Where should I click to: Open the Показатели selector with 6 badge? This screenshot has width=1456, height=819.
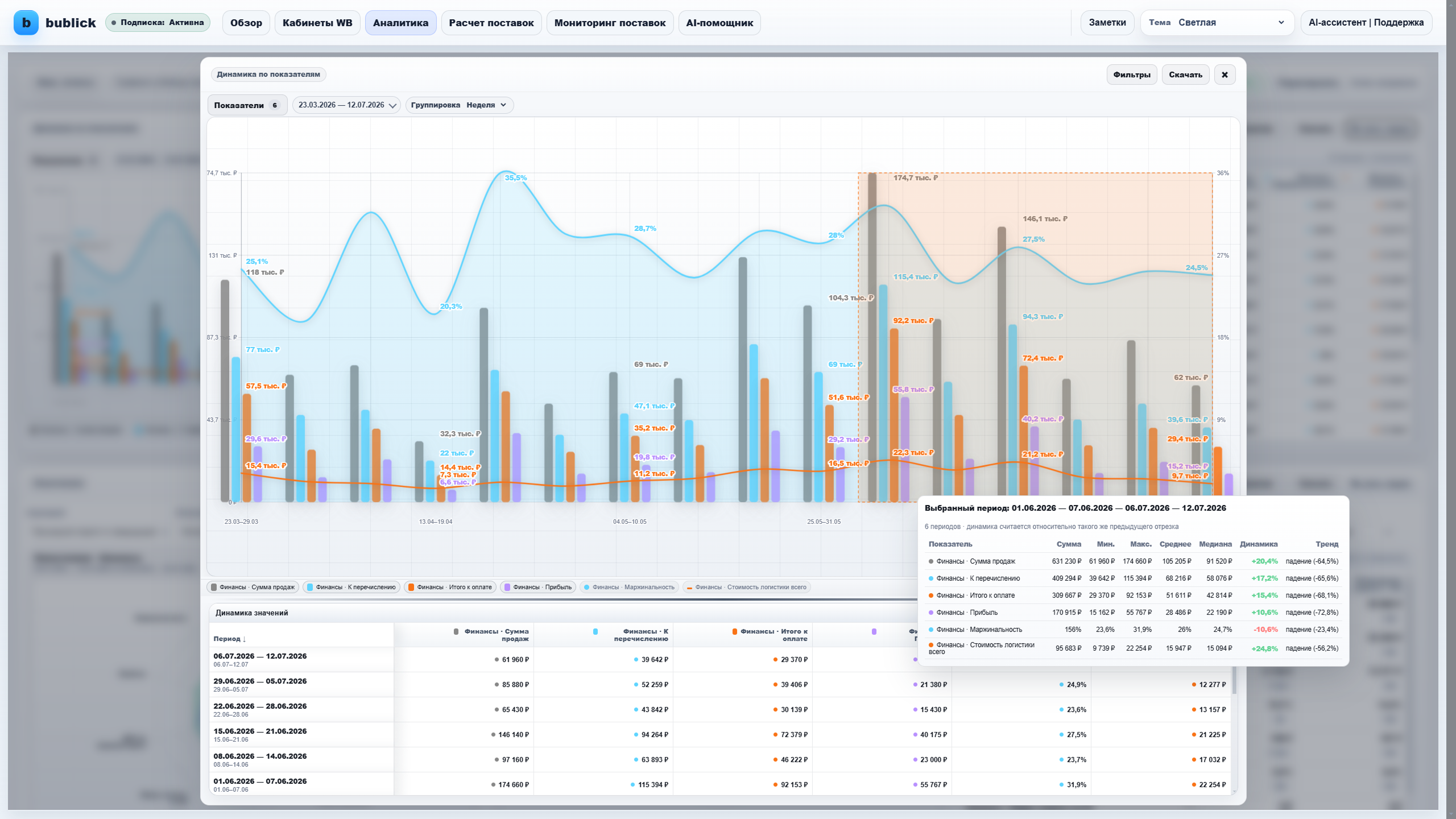pos(247,105)
